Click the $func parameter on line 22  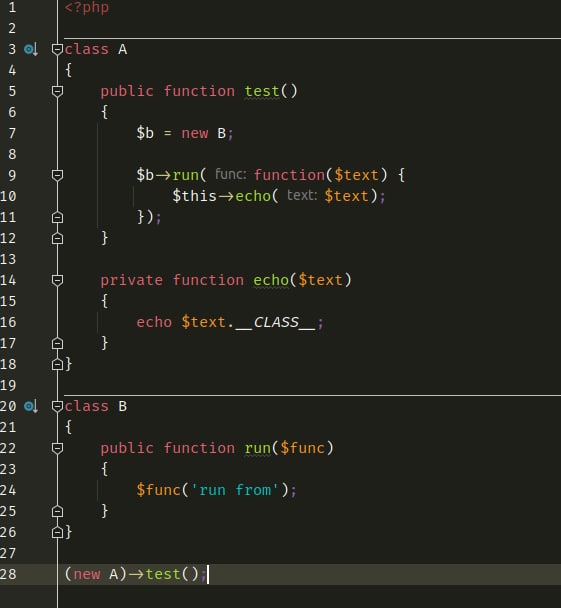click(x=302, y=448)
